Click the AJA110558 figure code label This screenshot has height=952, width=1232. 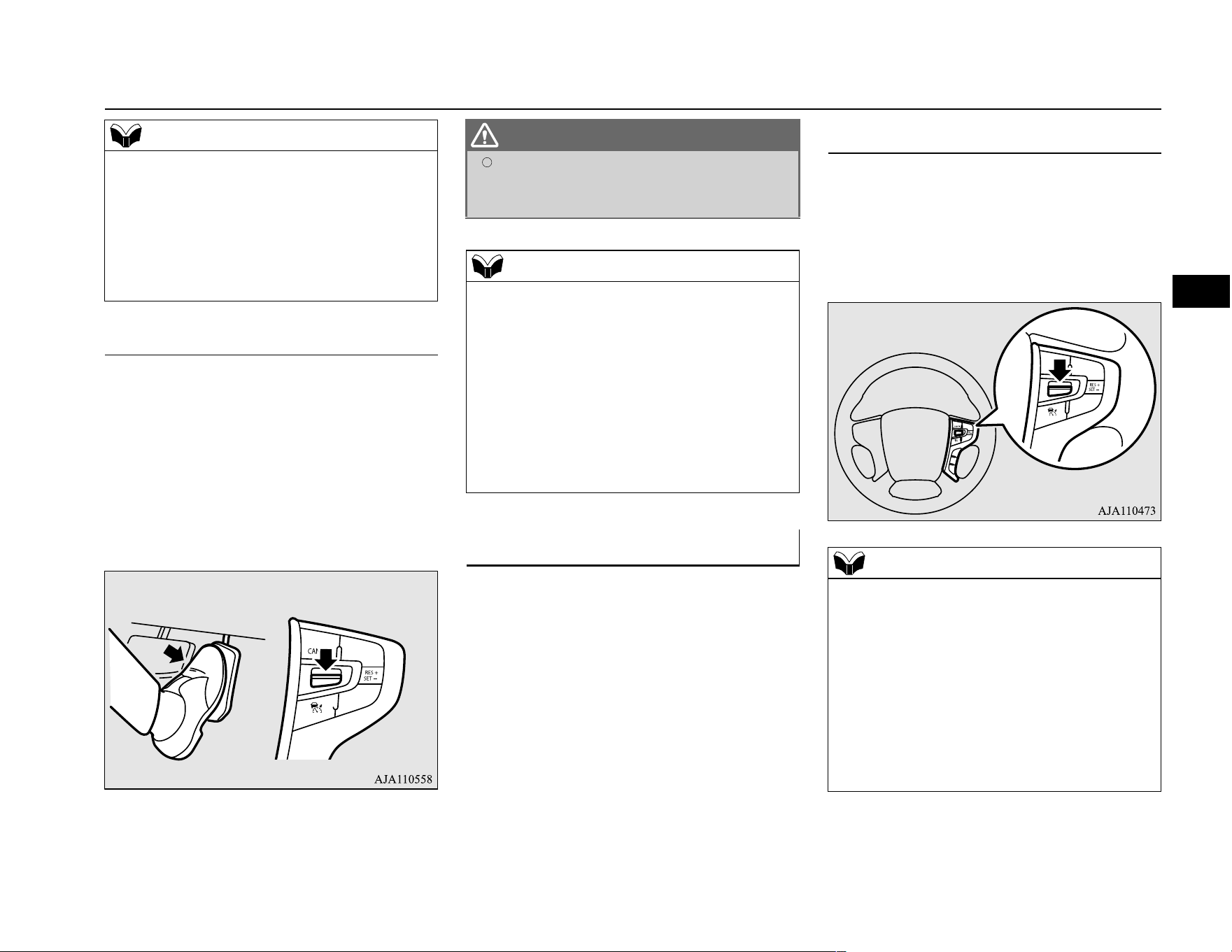404,779
